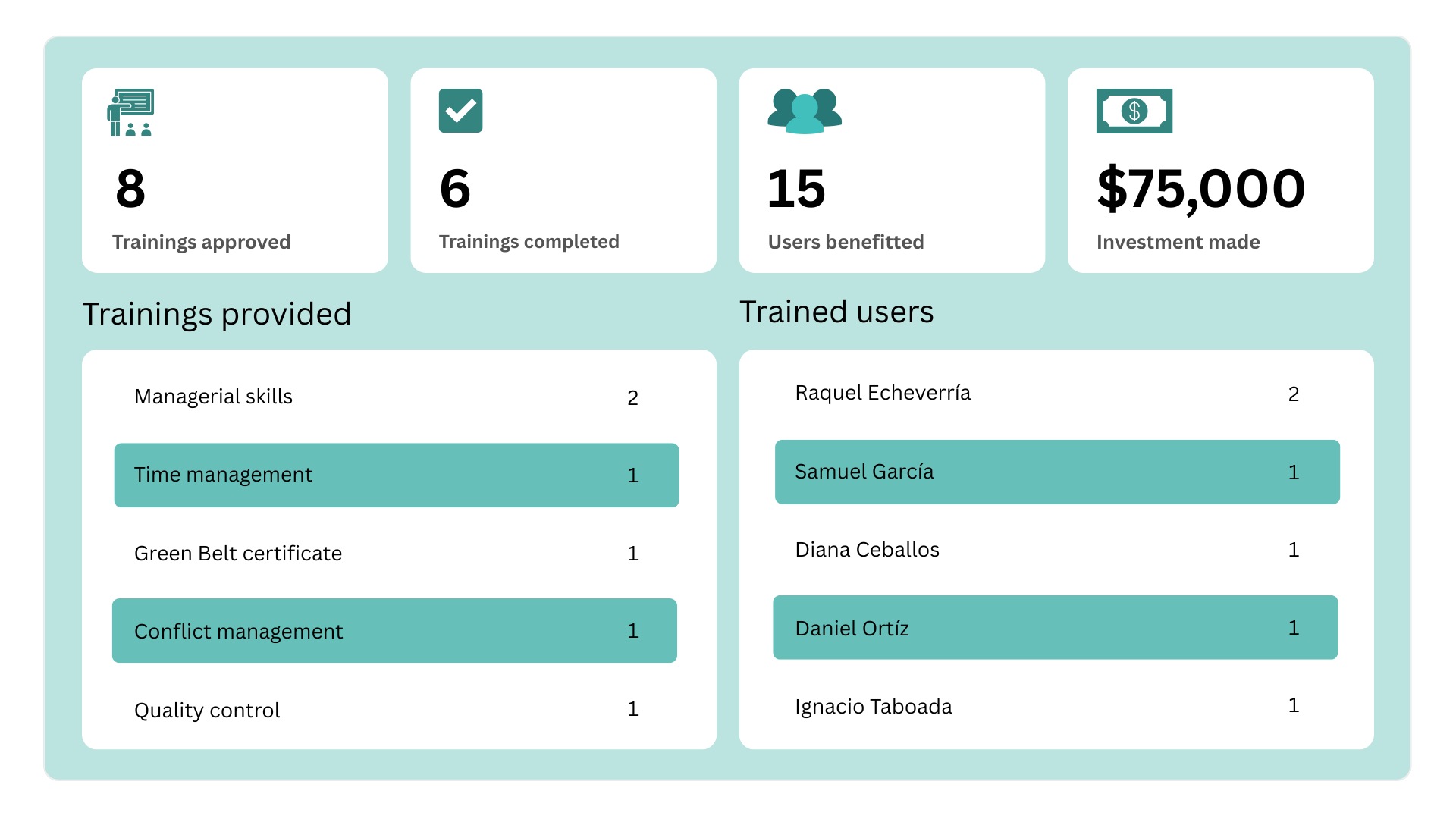Image resolution: width=1456 pixels, height=819 pixels.
Task: Click the users group icon
Action: [x=805, y=111]
